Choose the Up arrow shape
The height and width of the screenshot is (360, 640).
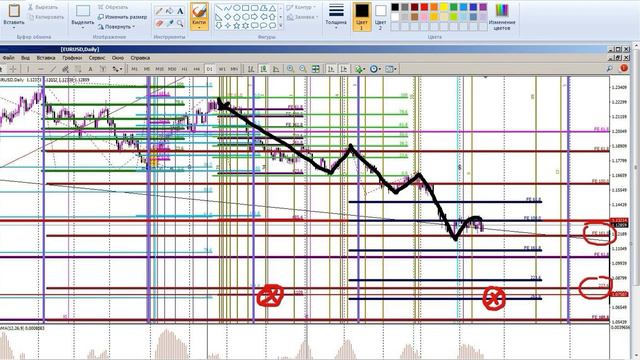(272, 17)
